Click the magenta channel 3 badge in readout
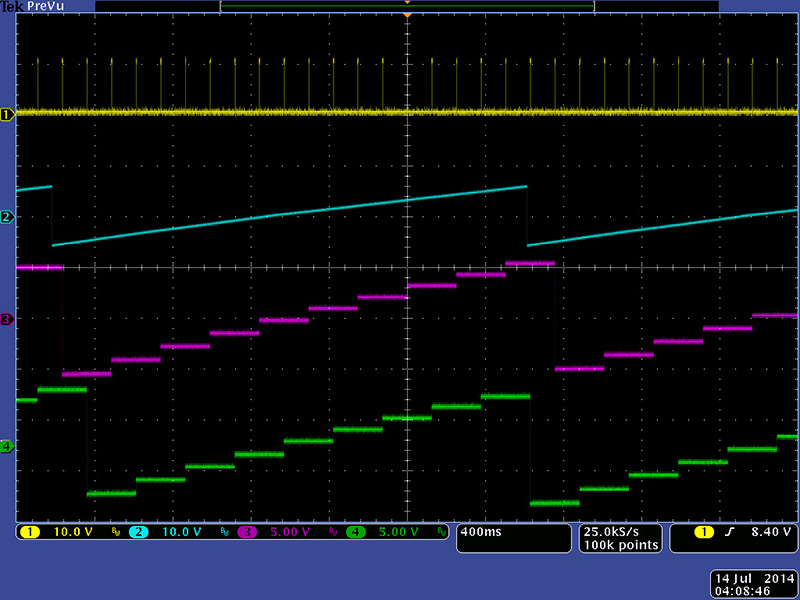Screen dimensions: 800x600 tap(247, 532)
